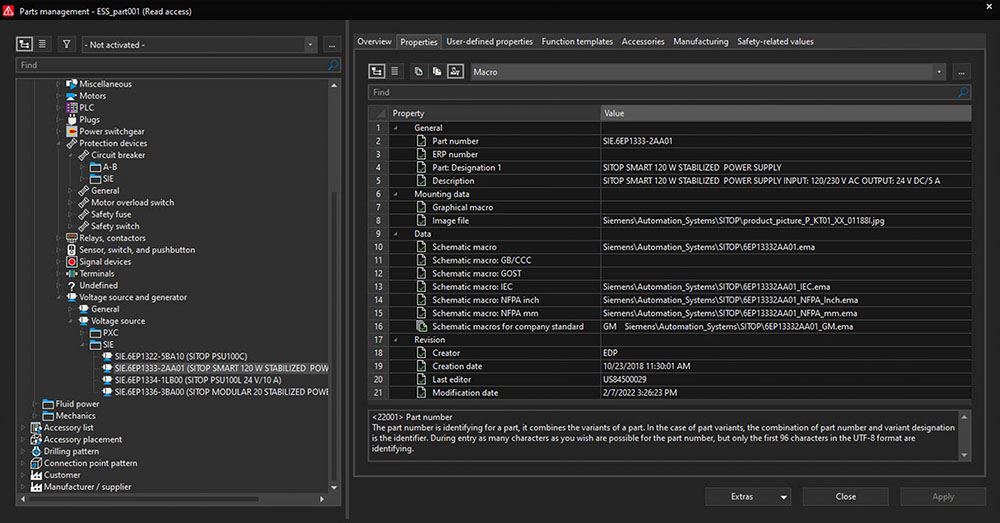
Task: Select the Manufacturer / supplier icon
Action: click(x=36, y=487)
